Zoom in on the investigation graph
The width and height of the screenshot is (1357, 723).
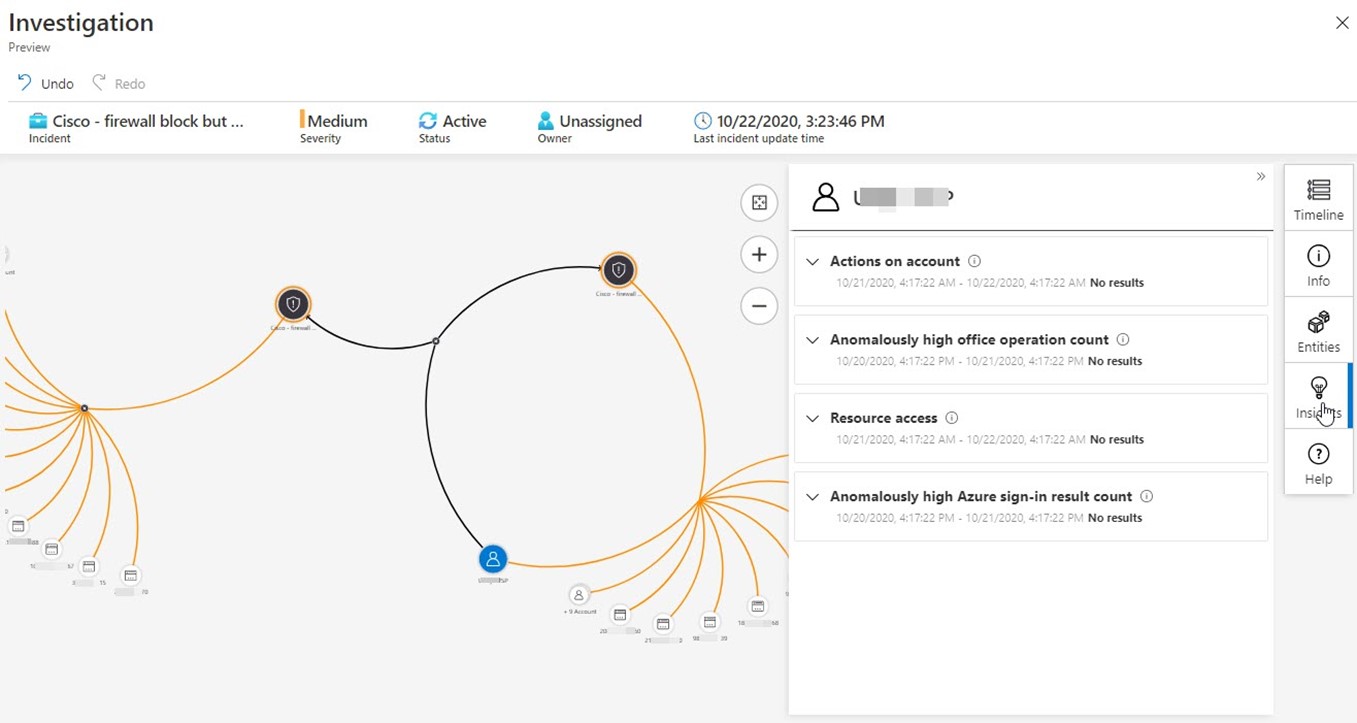point(759,255)
